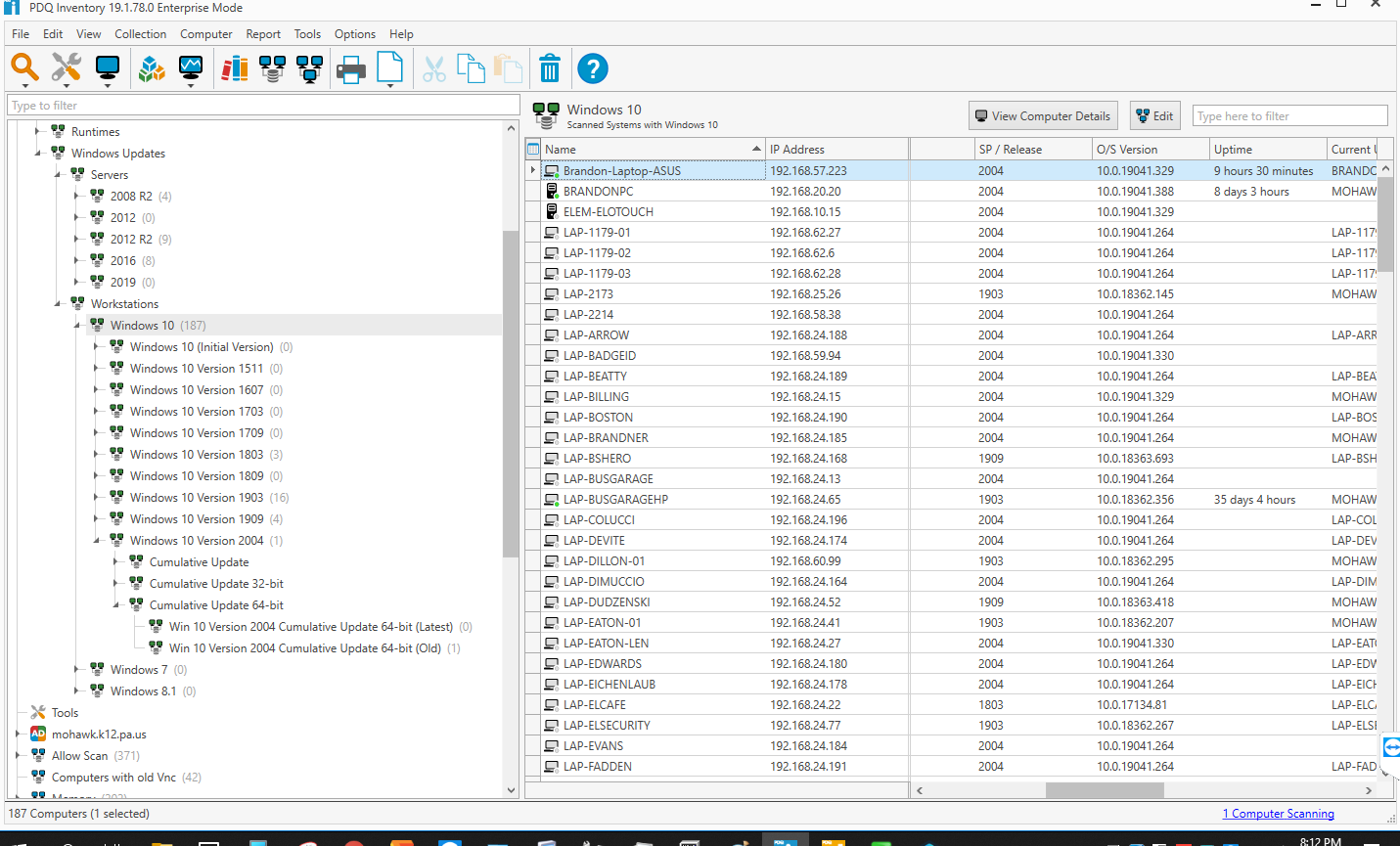
Task: Open the Report menu
Action: pos(263,34)
